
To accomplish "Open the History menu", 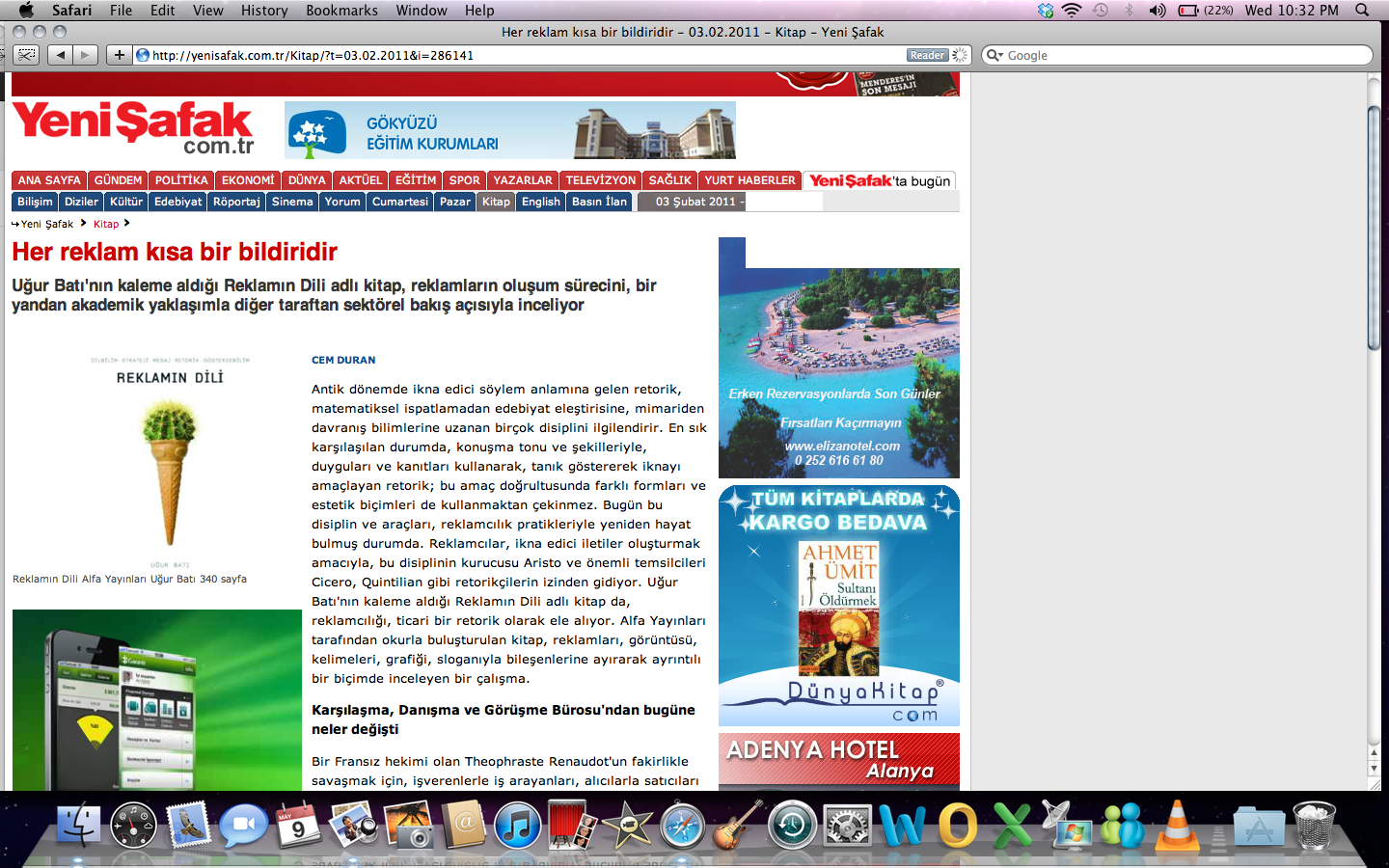I will 264,11.
